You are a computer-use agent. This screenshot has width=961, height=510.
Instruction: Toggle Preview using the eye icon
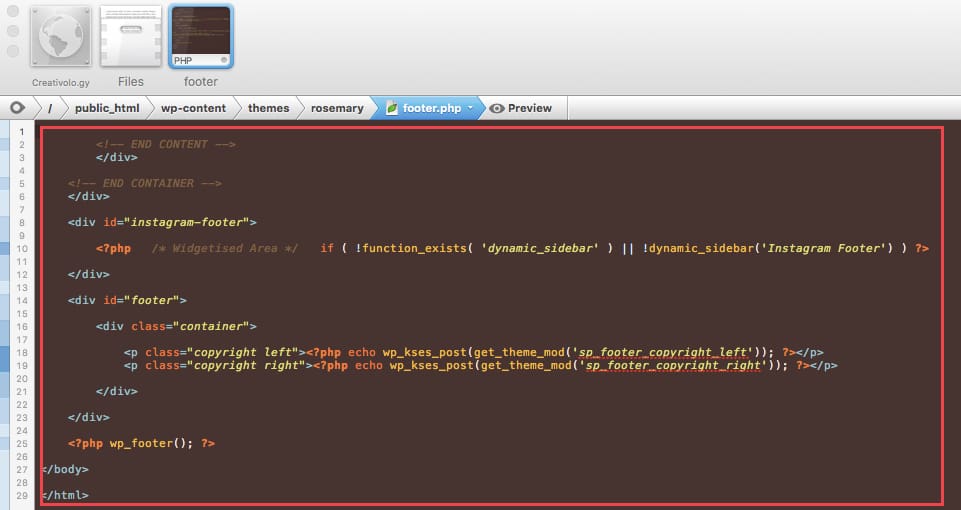click(496, 108)
